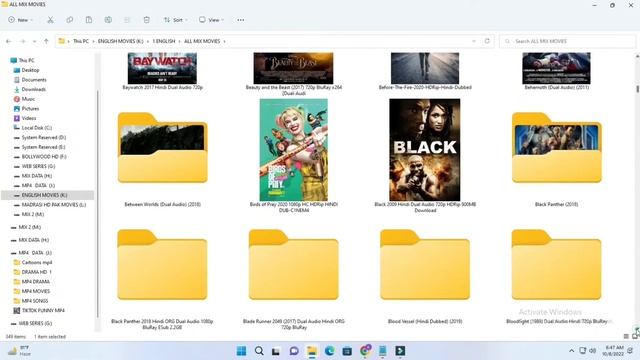
Task: Click the taskbar clock showing 6:47 AM
Action: point(614,351)
